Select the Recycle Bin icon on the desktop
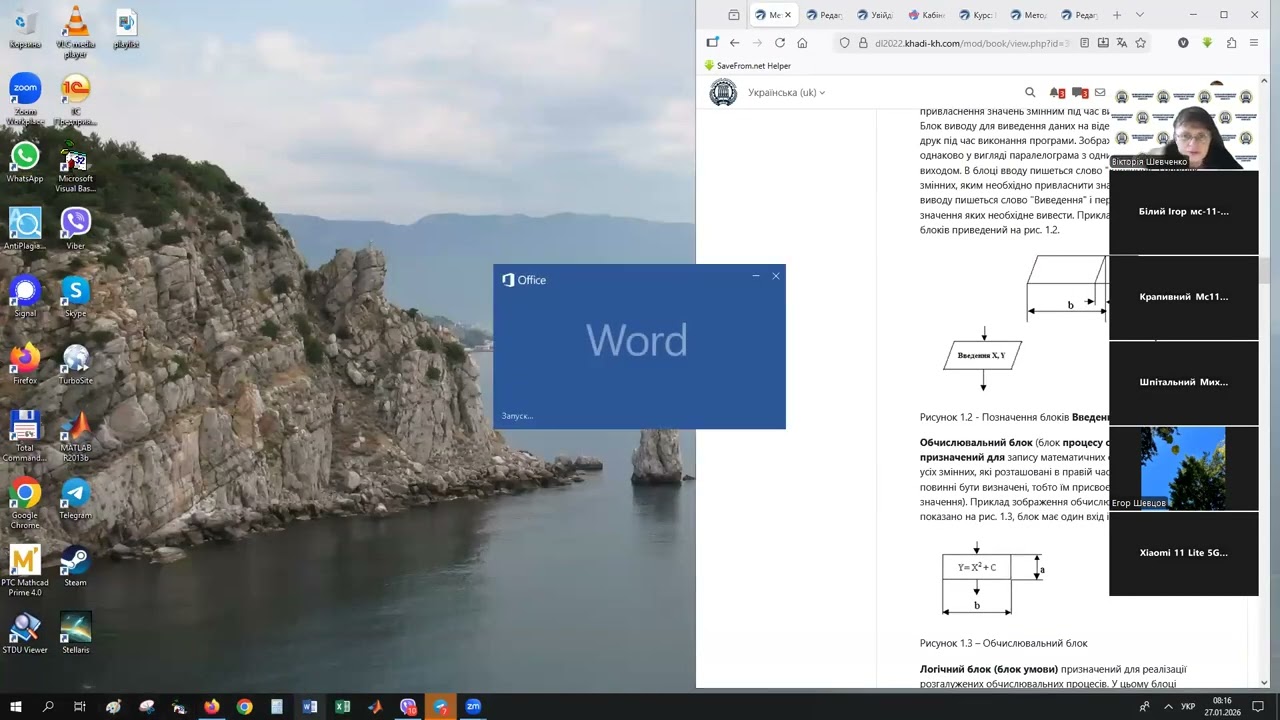The width and height of the screenshot is (1280, 720). pos(25,30)
